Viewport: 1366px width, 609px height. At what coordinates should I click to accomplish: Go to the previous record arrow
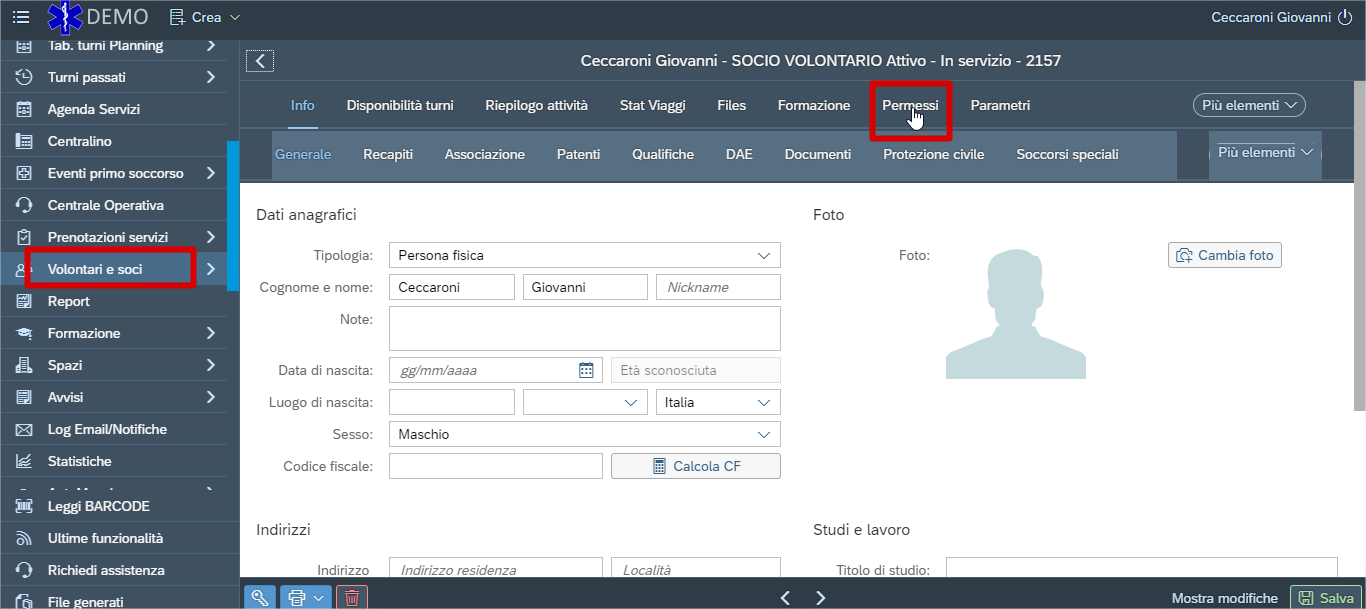(785, 598)
